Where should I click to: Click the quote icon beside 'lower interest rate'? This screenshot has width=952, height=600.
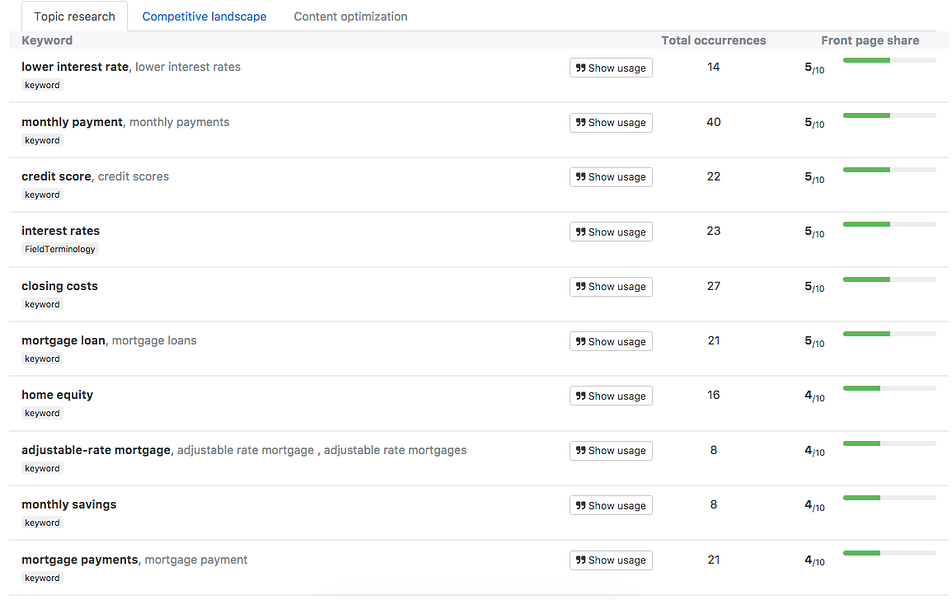[582, 67]
